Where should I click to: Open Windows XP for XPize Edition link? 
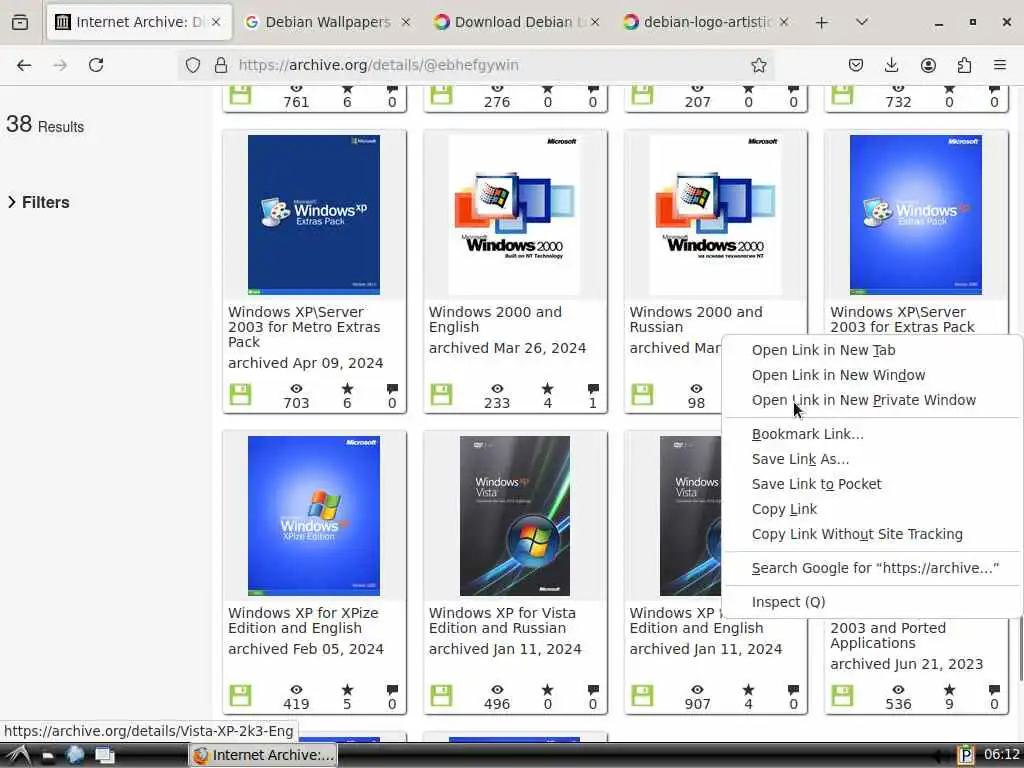coord(303,620)
